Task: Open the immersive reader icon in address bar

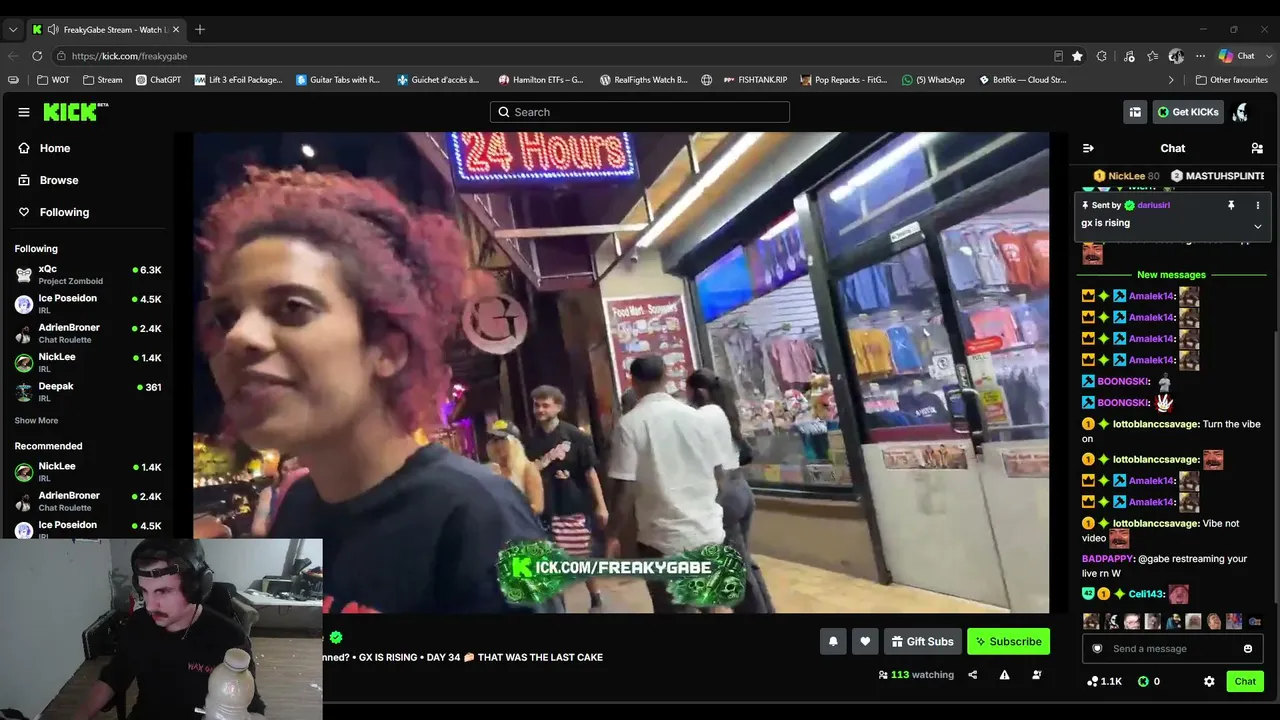Action: [x=1058, y=56]
